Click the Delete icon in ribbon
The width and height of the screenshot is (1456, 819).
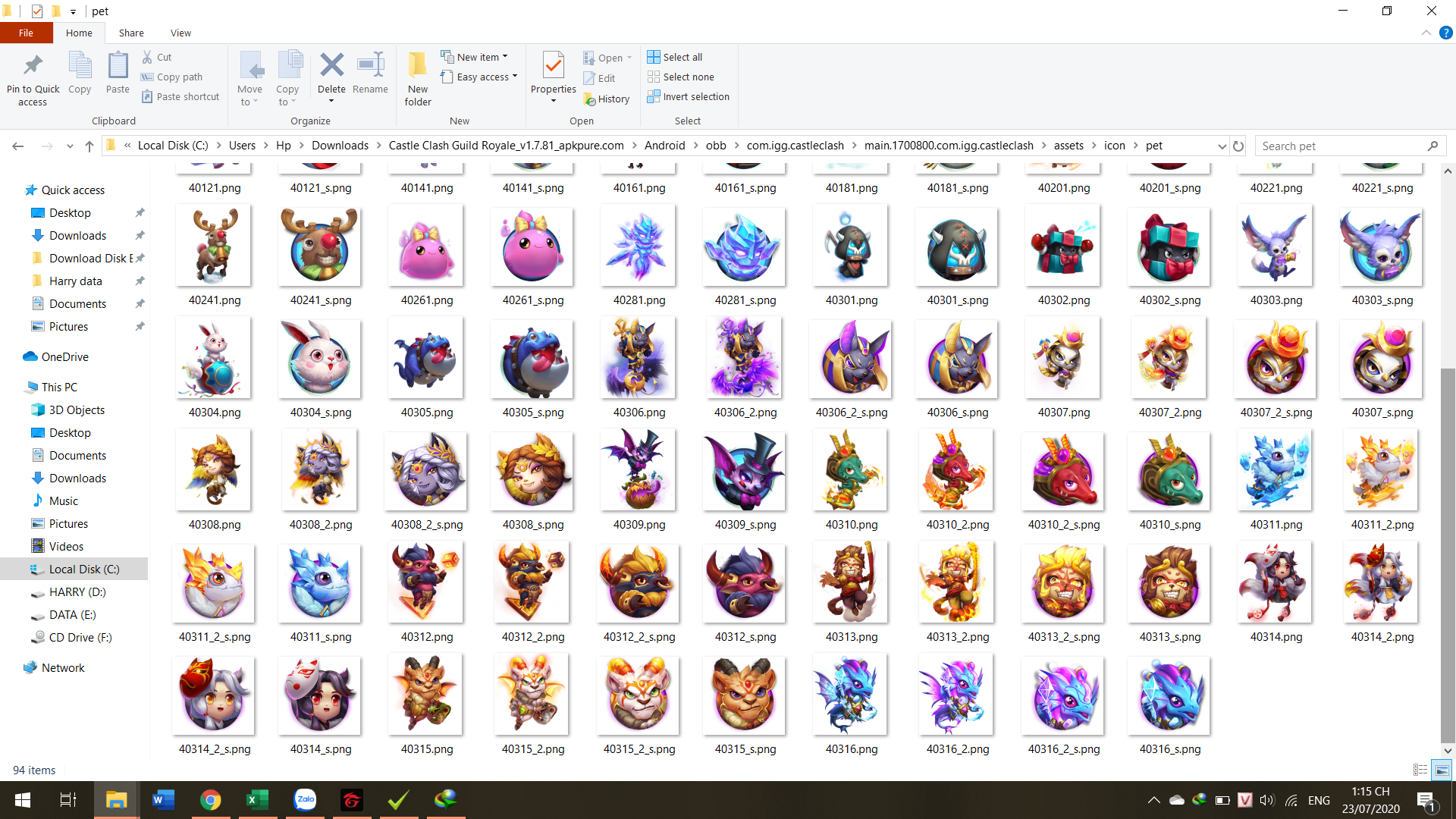coord(331,67)
